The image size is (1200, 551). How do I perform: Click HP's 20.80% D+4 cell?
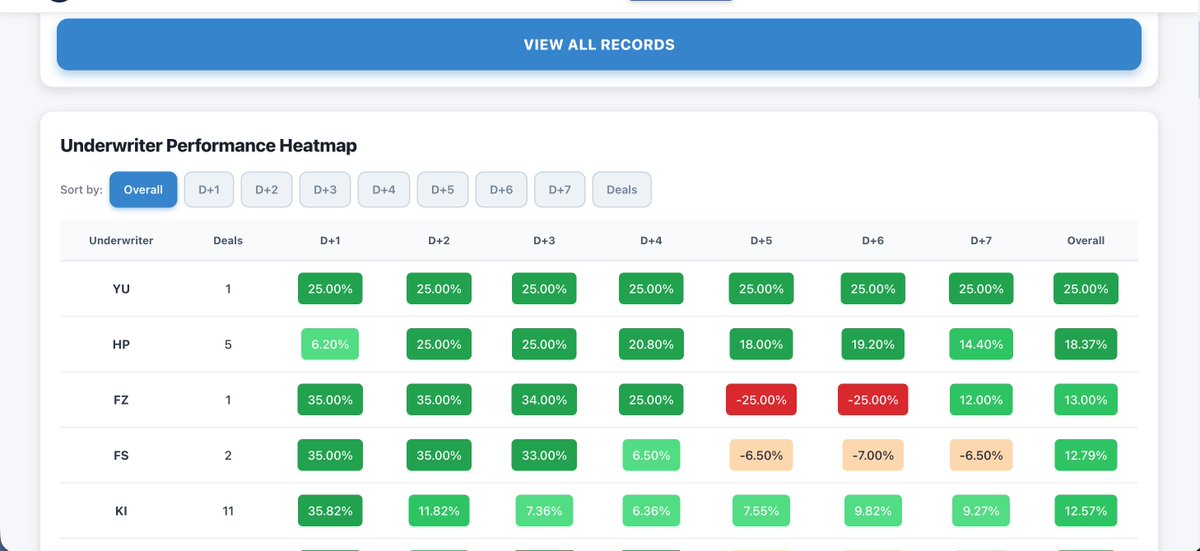[x=651, y=344]
